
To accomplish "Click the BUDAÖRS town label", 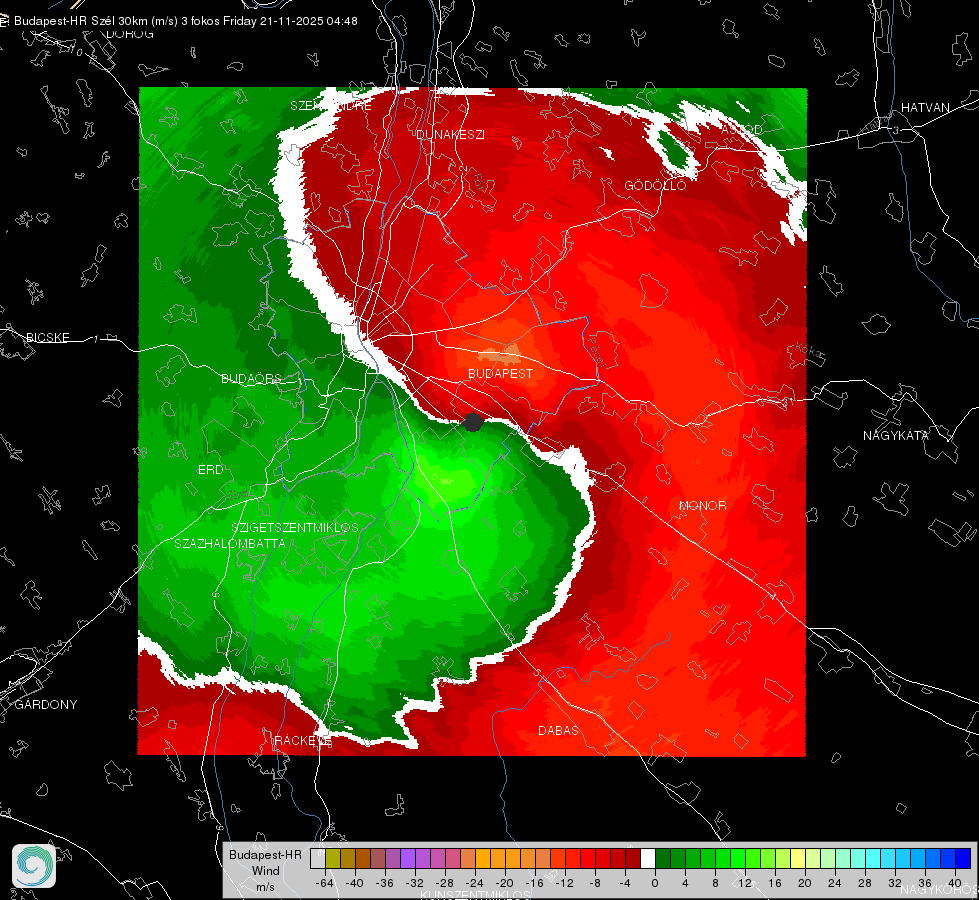I will coord(251,378).
